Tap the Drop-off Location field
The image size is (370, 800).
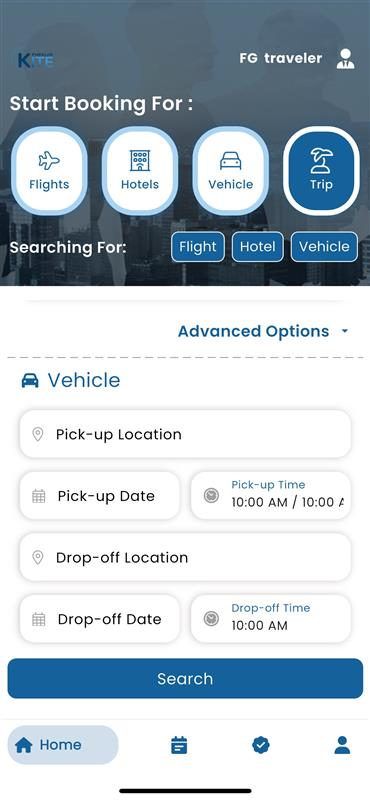pyautogui.click(x=185, y=557)
